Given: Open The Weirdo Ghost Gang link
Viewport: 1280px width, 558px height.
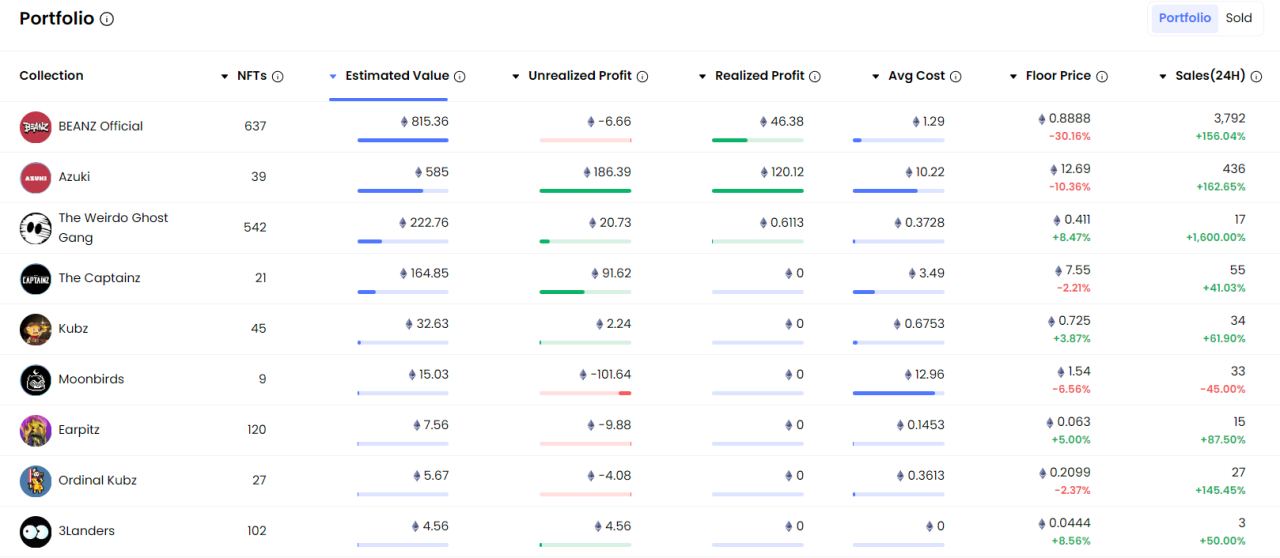Looking at the screenshot, I should pos(113,228).
